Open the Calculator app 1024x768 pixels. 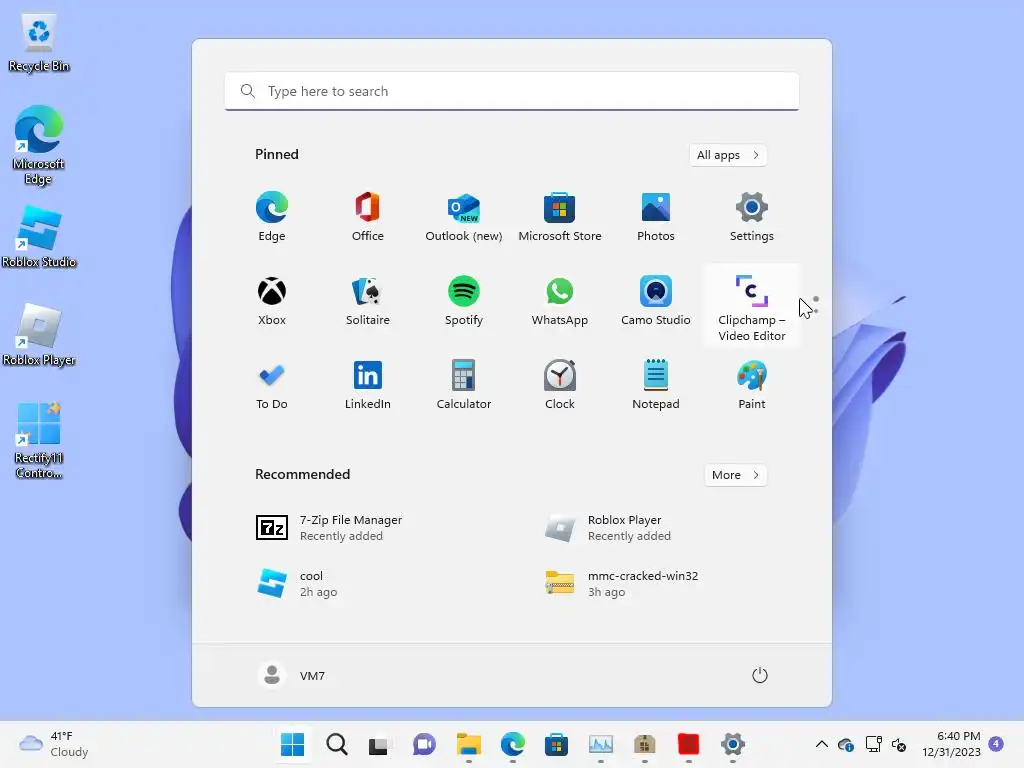click(x=464, y=385)
